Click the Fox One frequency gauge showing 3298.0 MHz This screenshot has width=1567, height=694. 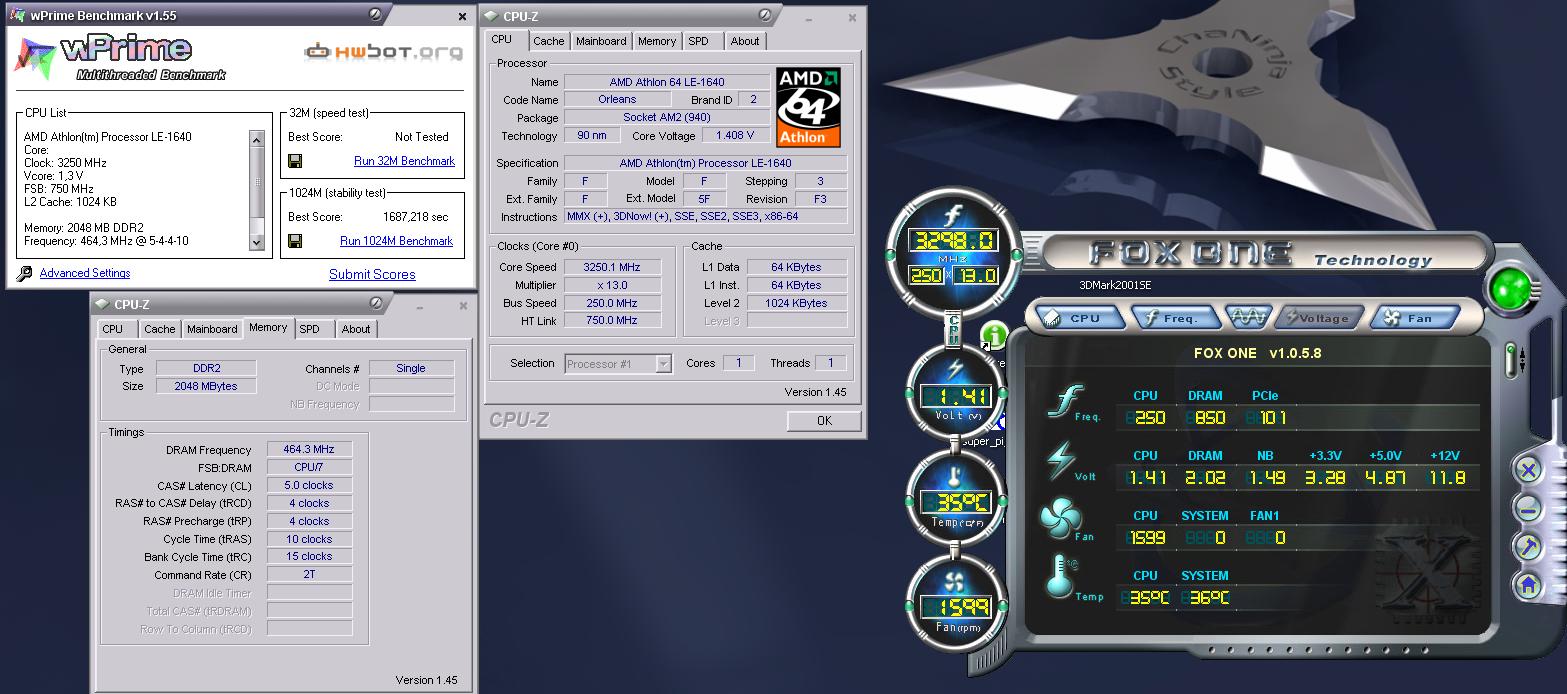(953, 256)
